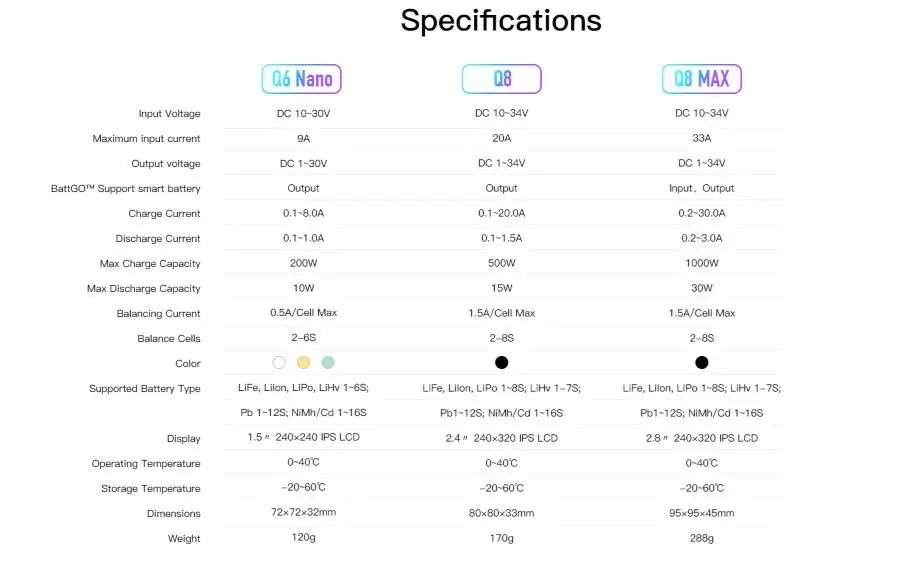
Task: Select the yellow color swatch for Q6 Nano
Action: 303,363
